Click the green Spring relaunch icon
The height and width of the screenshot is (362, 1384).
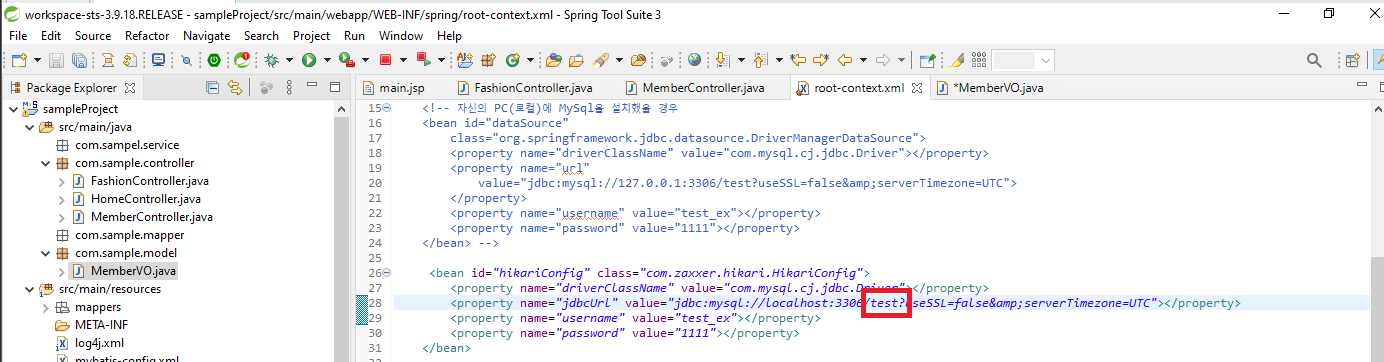click(242, 60)
